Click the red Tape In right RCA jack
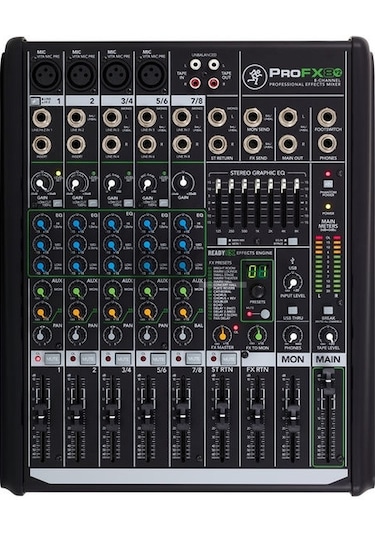The width and height of the screenshot is (375, 535). [x=195, y=82]
